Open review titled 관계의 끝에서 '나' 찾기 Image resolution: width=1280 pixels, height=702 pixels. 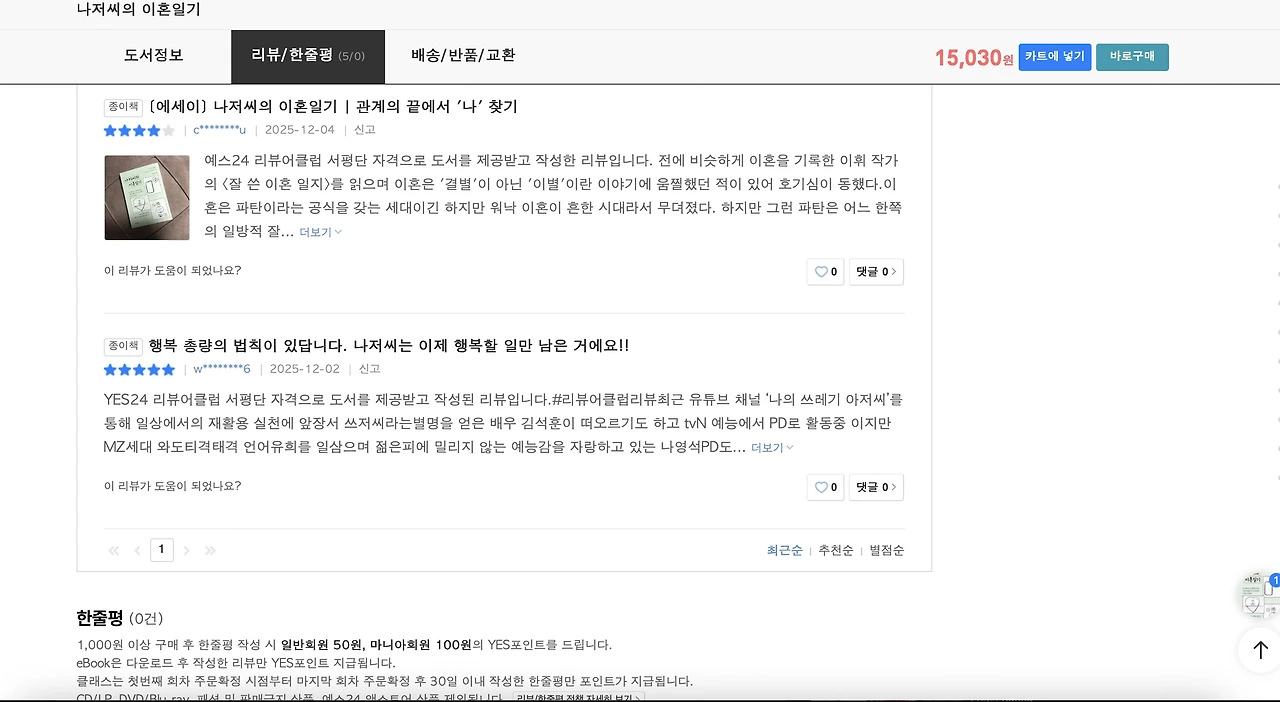coord(333,106)
